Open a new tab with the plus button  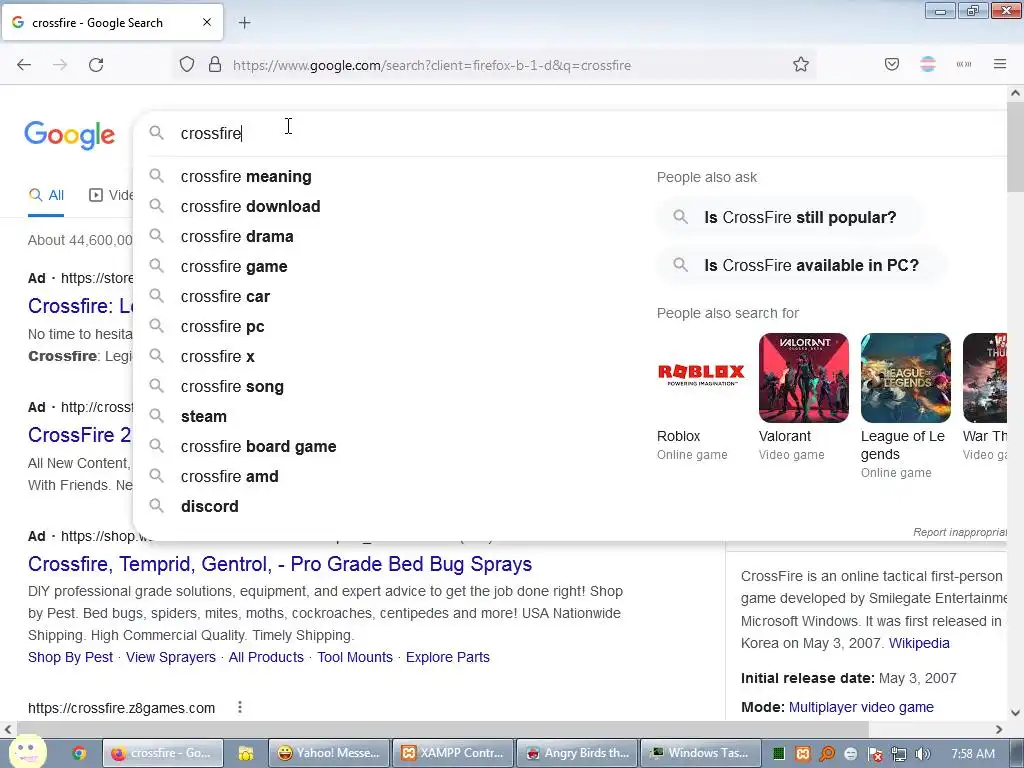click(x=244, y=23)
